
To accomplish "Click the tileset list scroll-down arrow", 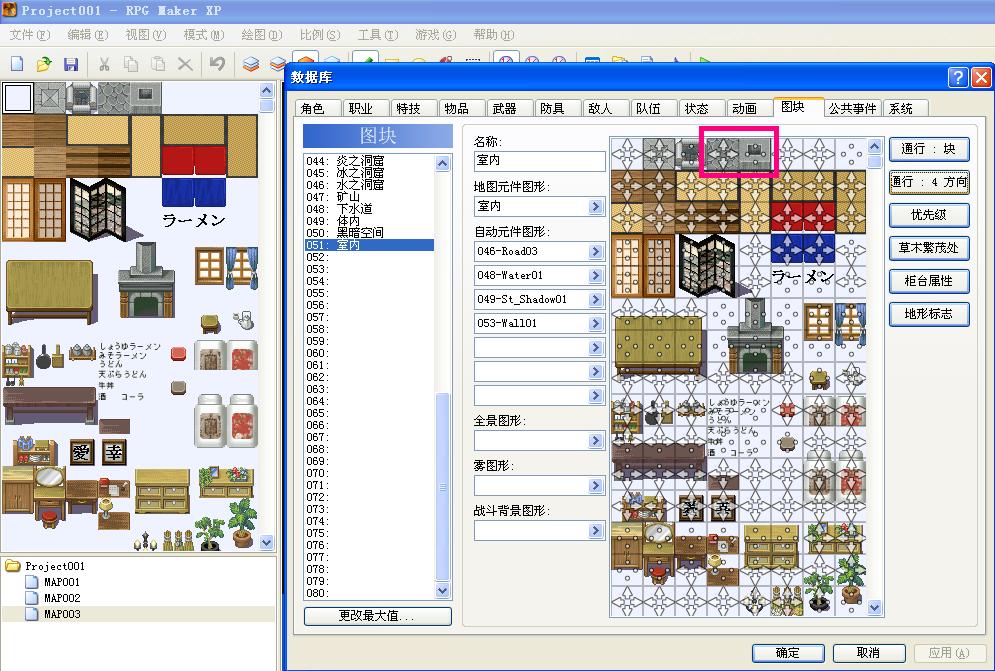I will click(442, 591).
